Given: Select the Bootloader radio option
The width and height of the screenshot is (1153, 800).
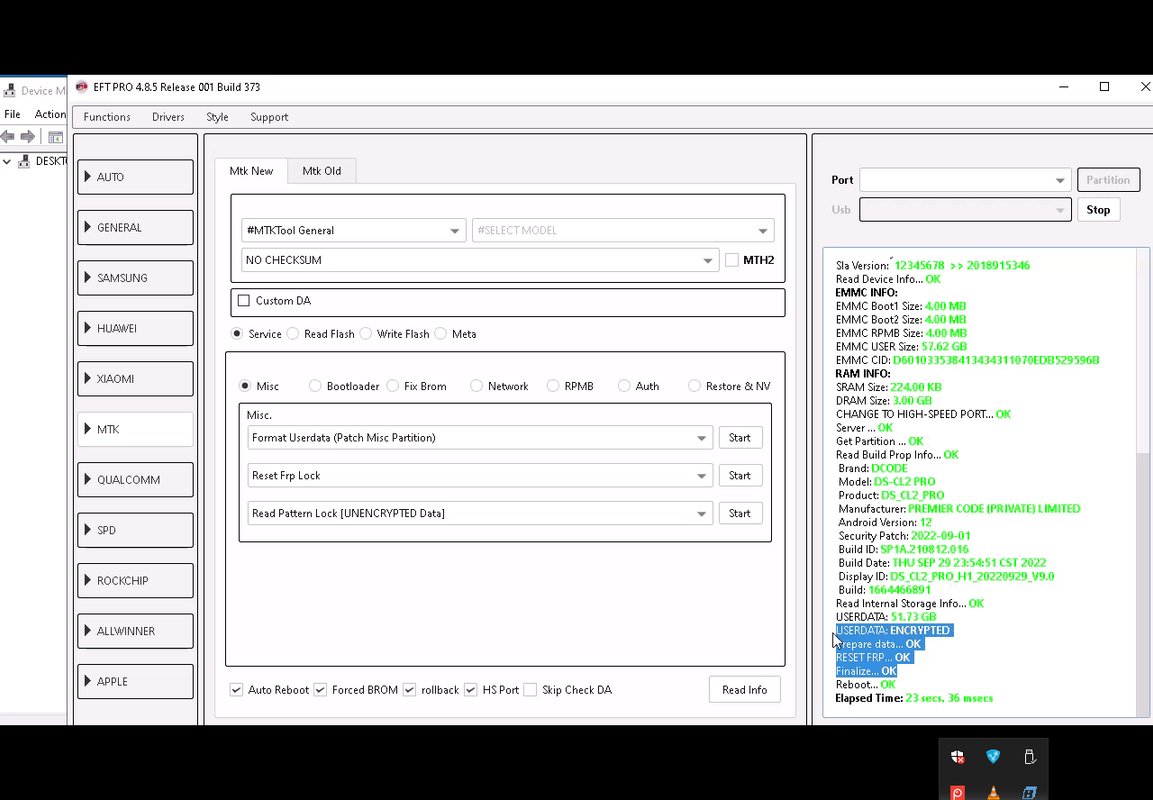Looking at the screenshot, I should click(315, 386).
